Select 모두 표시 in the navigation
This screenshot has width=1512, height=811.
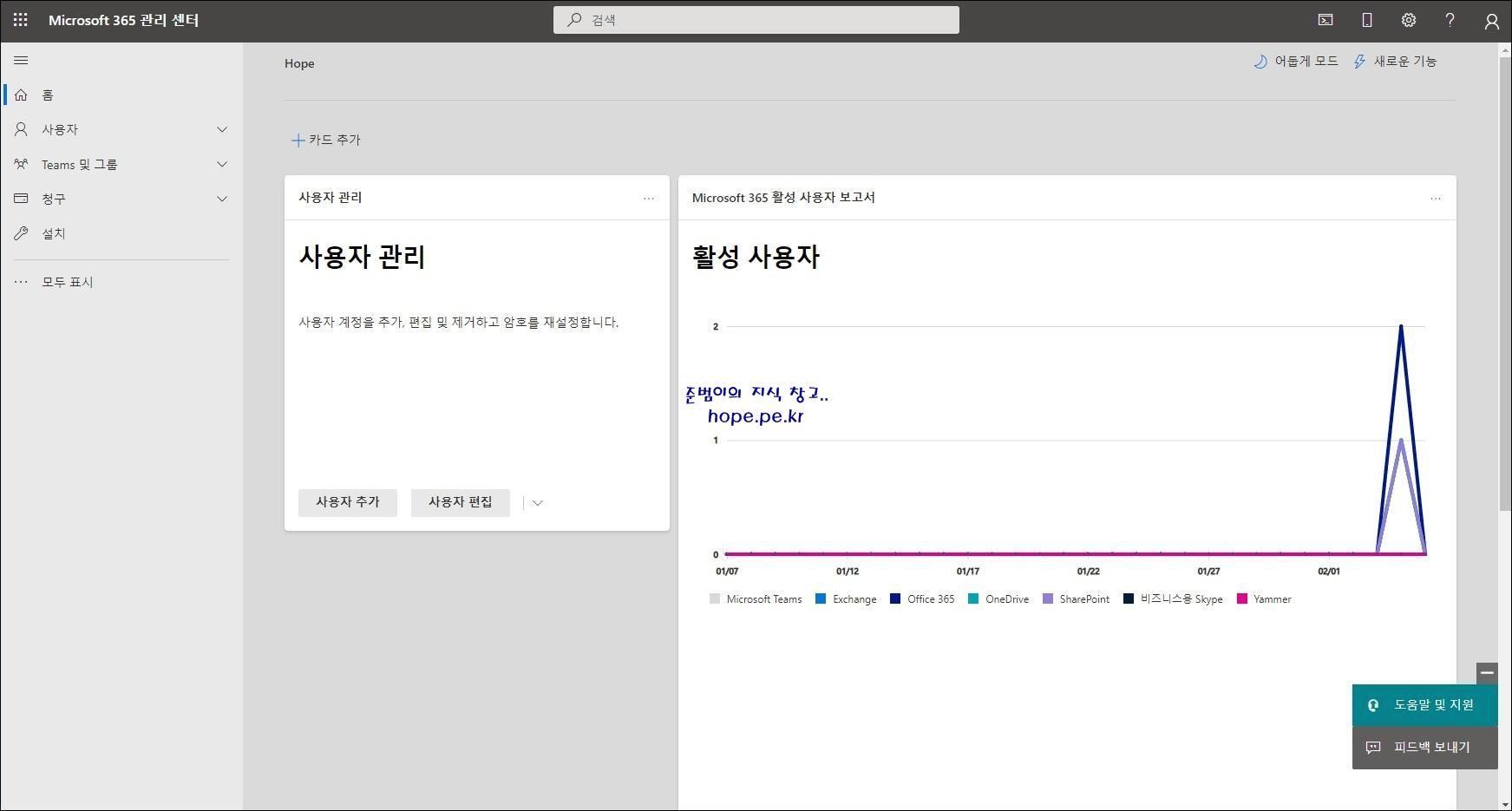tap(121, 282)
